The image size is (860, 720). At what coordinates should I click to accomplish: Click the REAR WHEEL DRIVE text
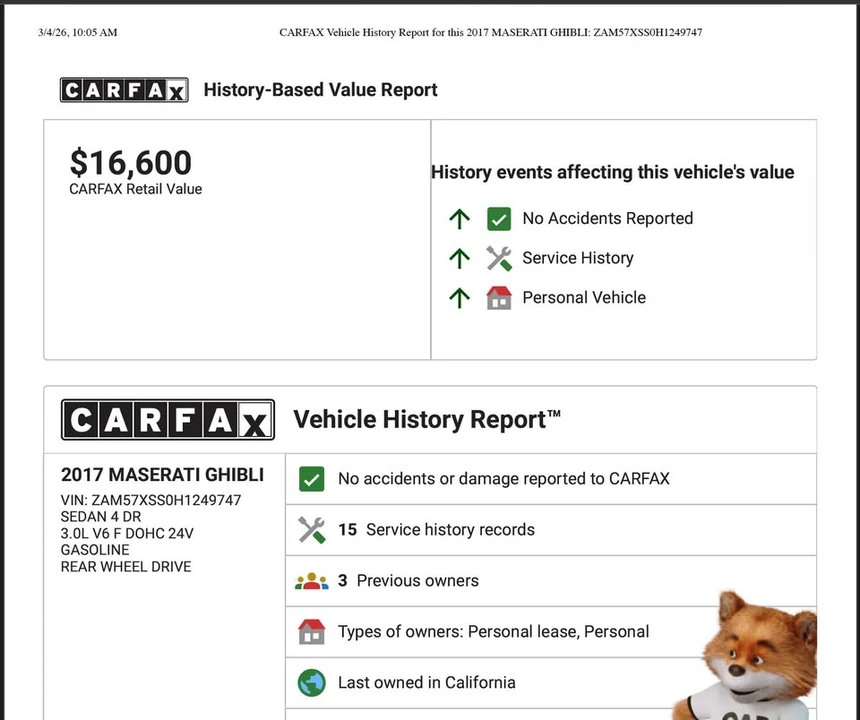point(126,566)
